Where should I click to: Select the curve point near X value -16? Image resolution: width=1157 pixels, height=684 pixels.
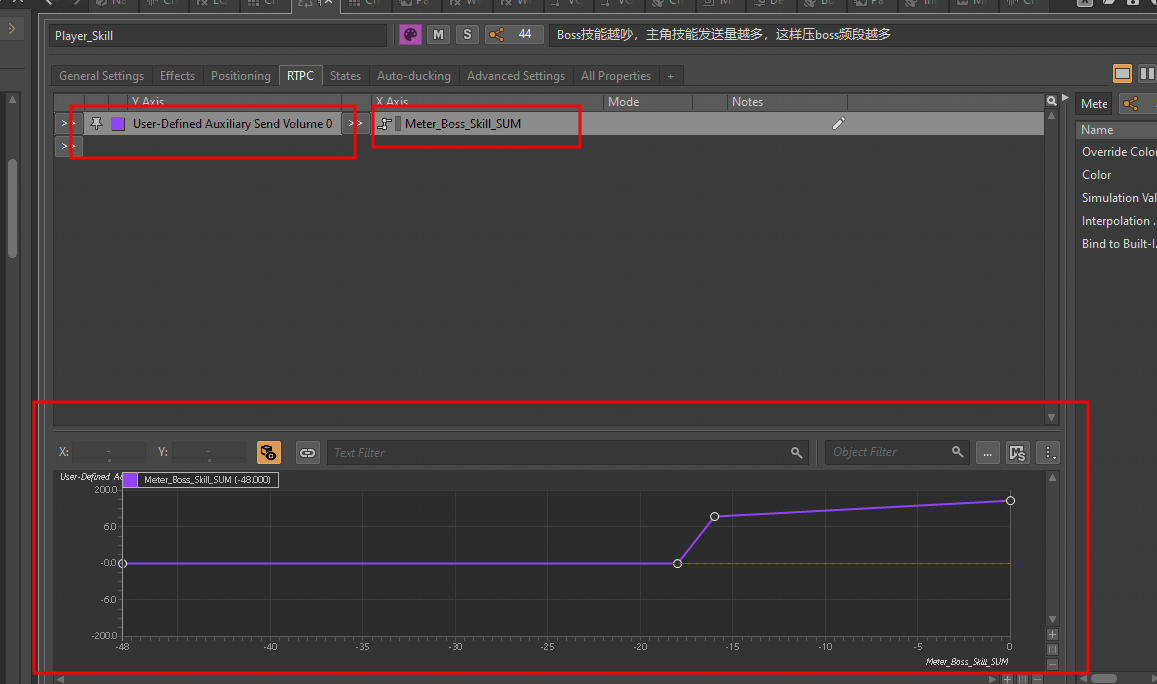tap(714, 517)
